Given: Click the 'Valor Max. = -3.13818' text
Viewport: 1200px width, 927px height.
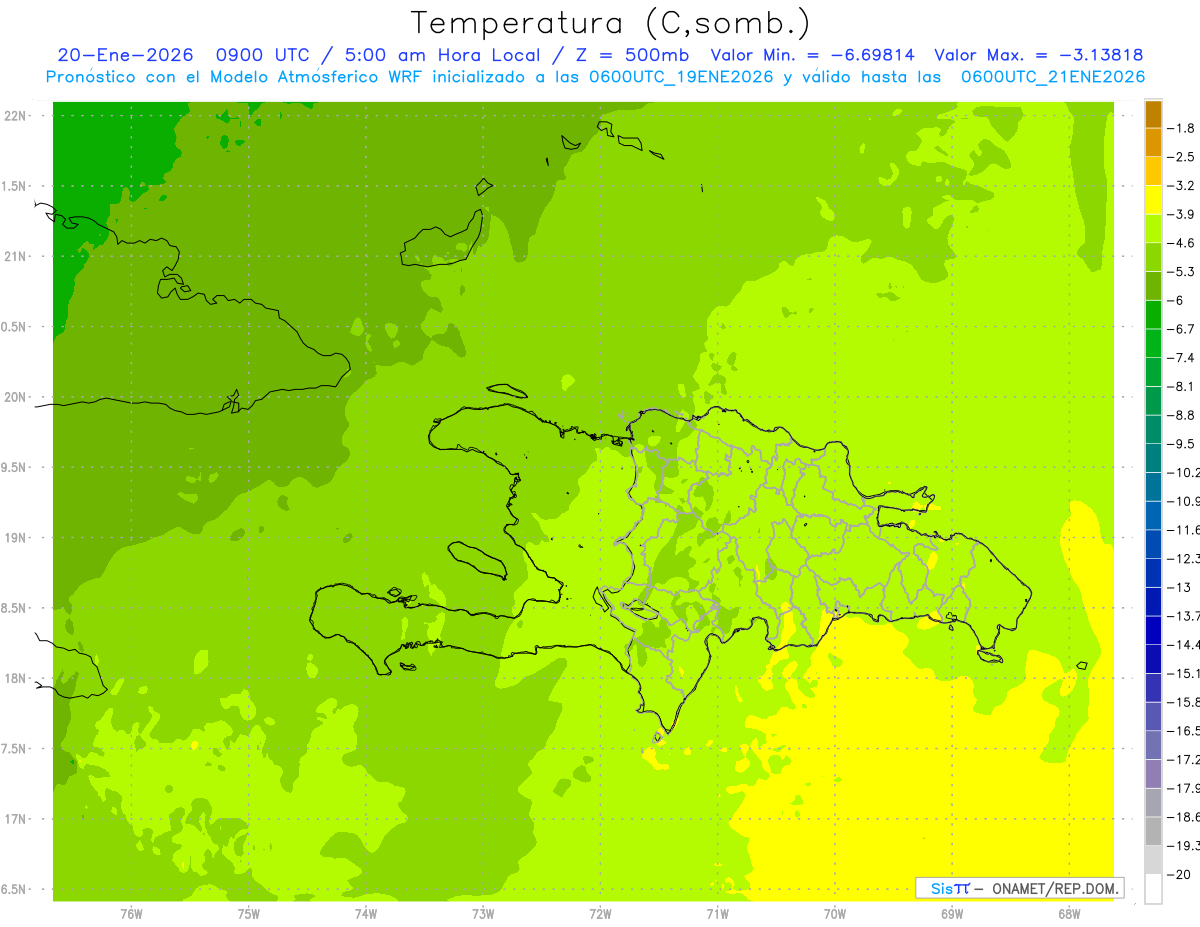Looking at the screenshot, I should coord(1038,55).
